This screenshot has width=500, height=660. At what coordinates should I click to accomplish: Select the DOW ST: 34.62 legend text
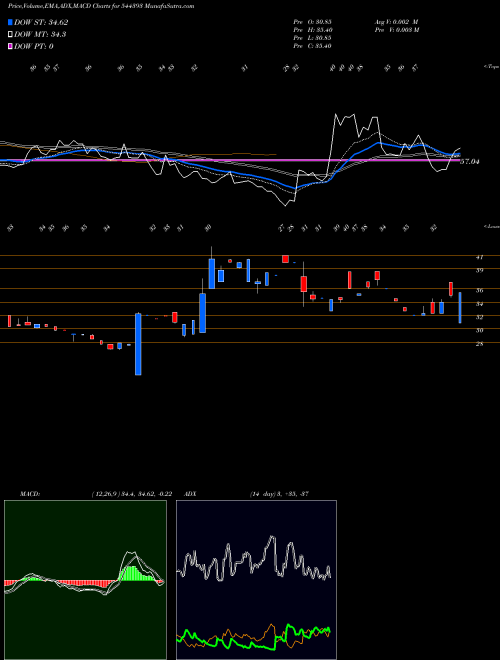41,22
